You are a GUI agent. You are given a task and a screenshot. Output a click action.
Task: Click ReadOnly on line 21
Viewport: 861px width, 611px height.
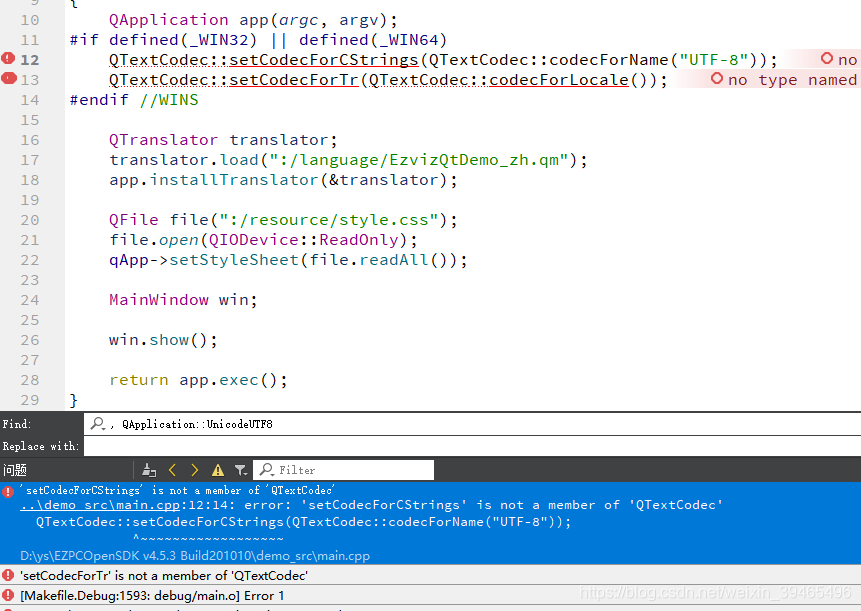tap(359, 240)
